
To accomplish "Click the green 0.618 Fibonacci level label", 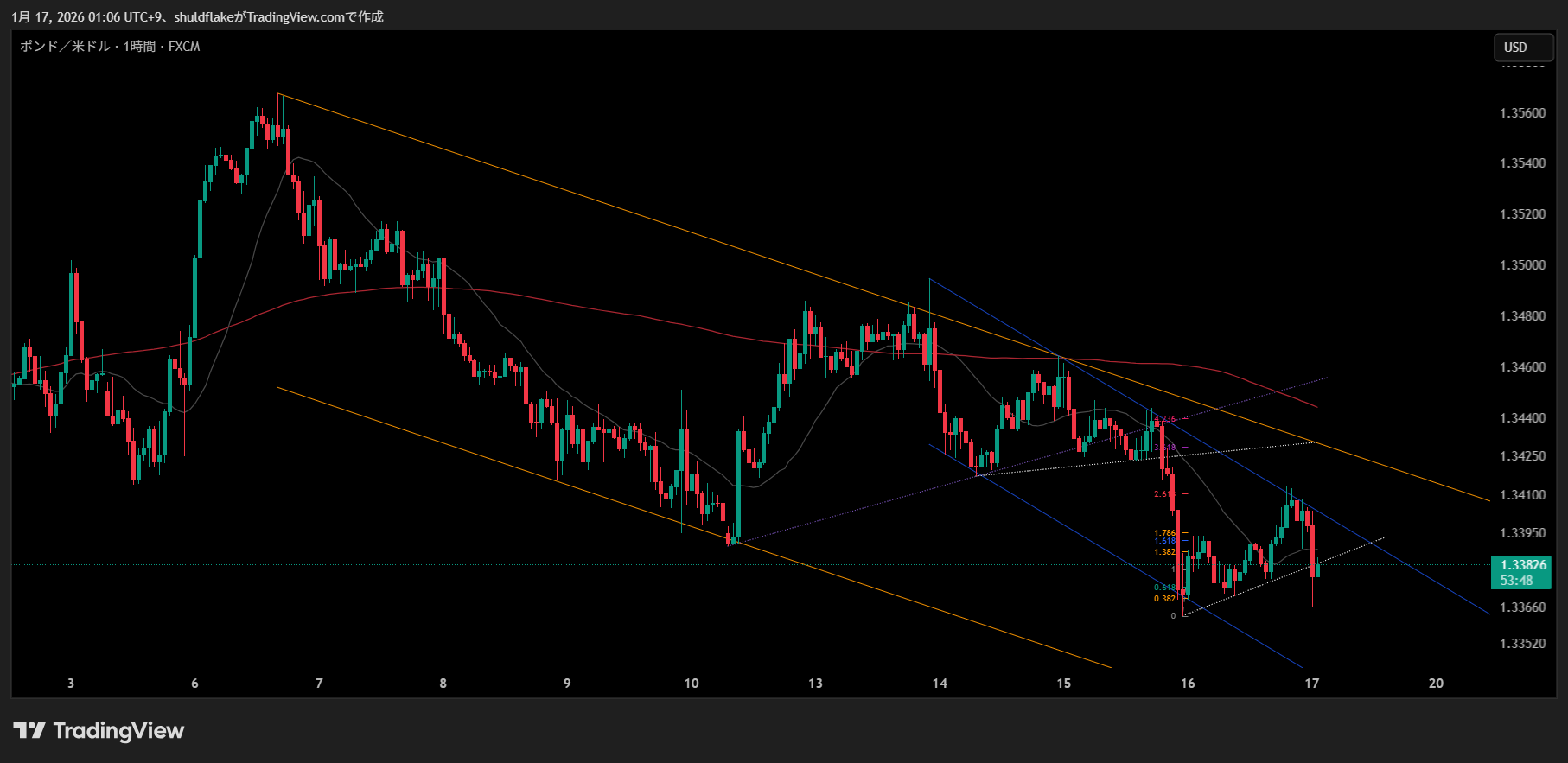I will point(1164,588).
